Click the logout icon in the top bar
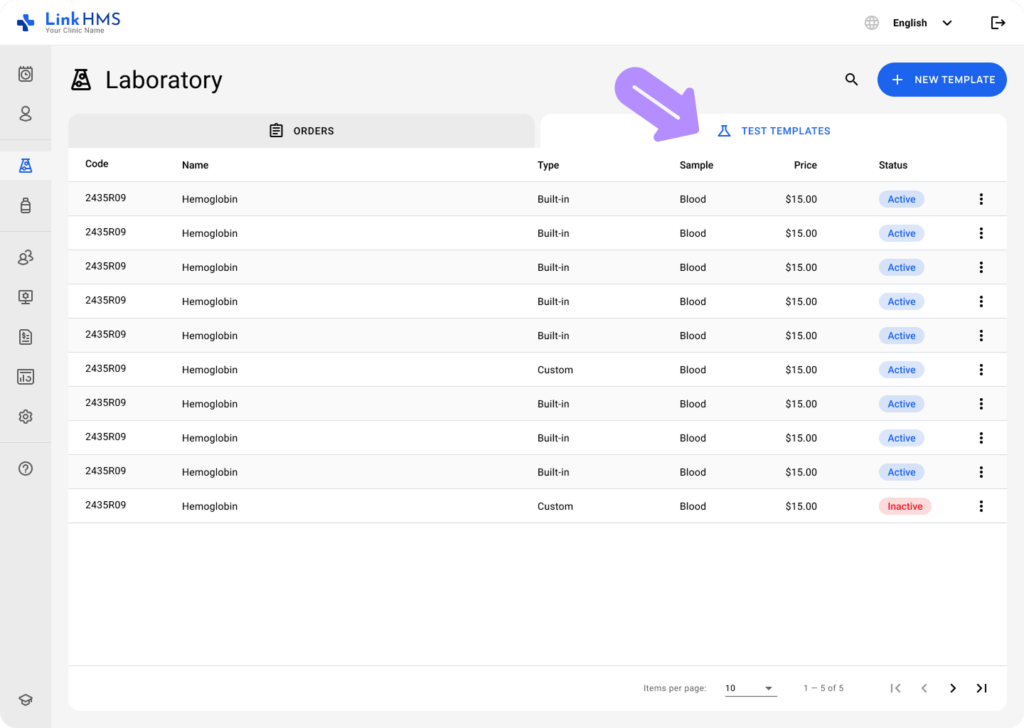 tap(997, 22)
